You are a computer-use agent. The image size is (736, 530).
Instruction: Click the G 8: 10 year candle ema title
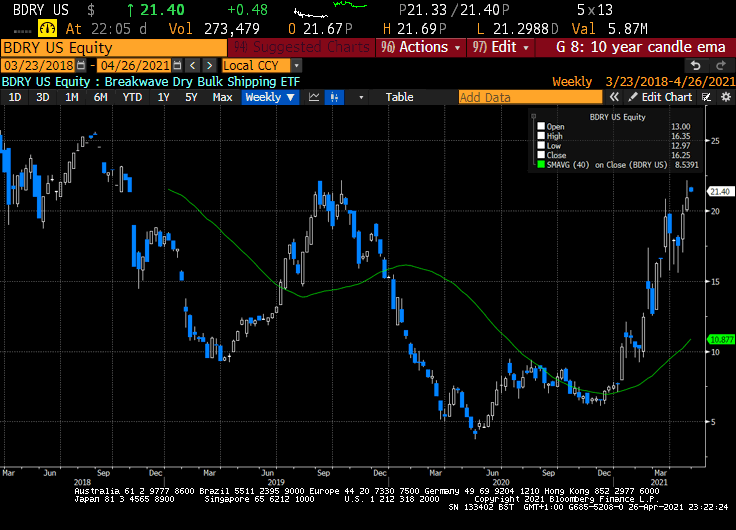640,47
